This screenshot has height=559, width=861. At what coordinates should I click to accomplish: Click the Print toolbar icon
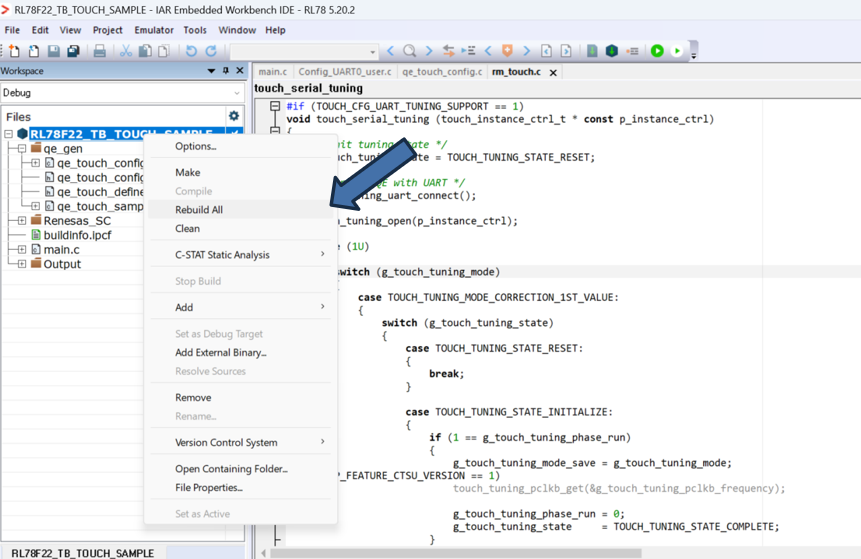100,51
